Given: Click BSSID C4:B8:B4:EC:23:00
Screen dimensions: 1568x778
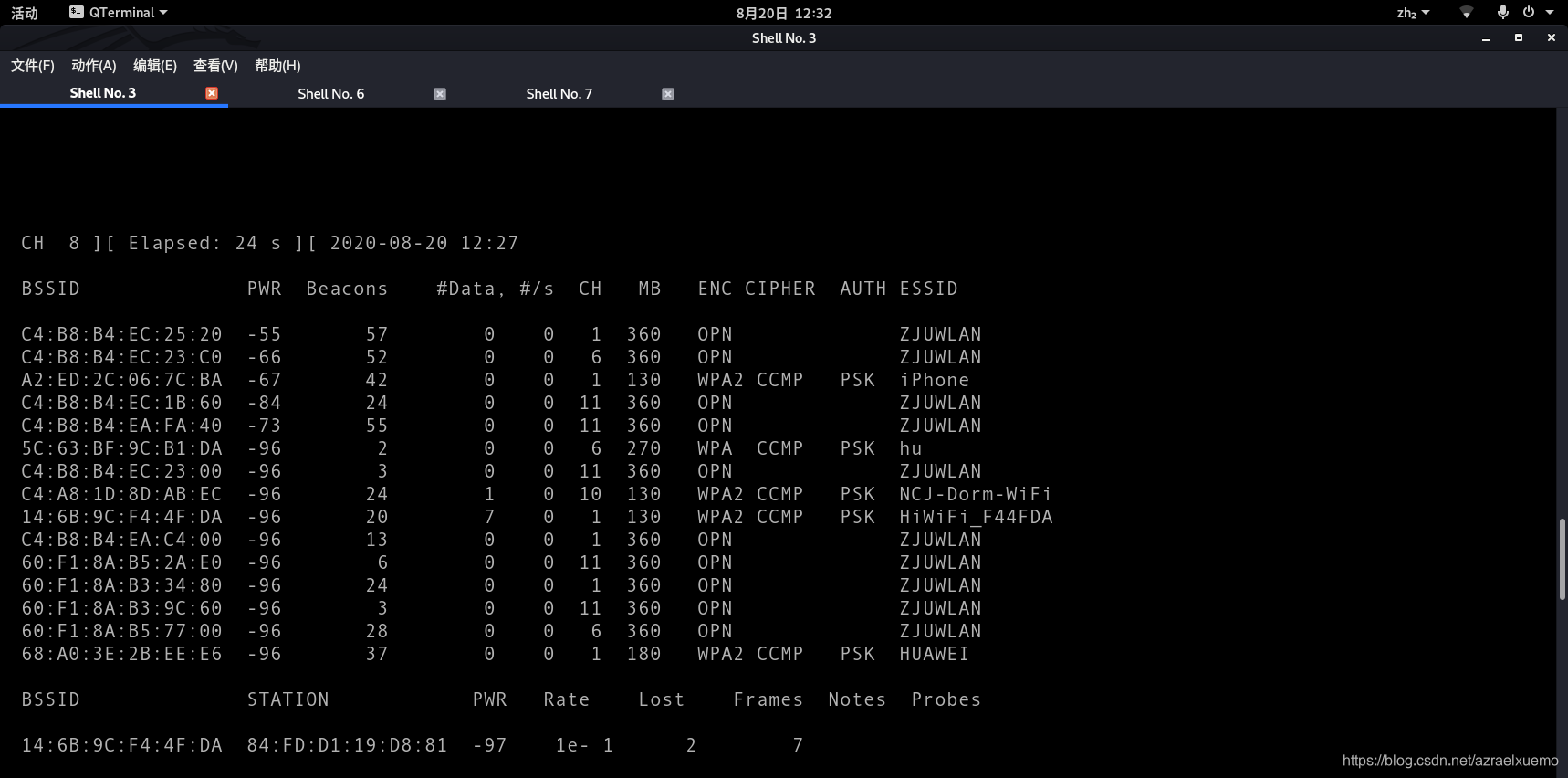Looking at the screenshot, I should [121, 471].
